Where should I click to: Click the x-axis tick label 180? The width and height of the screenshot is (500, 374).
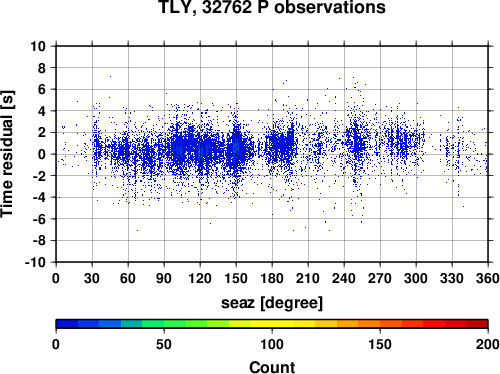coord(272,278)
